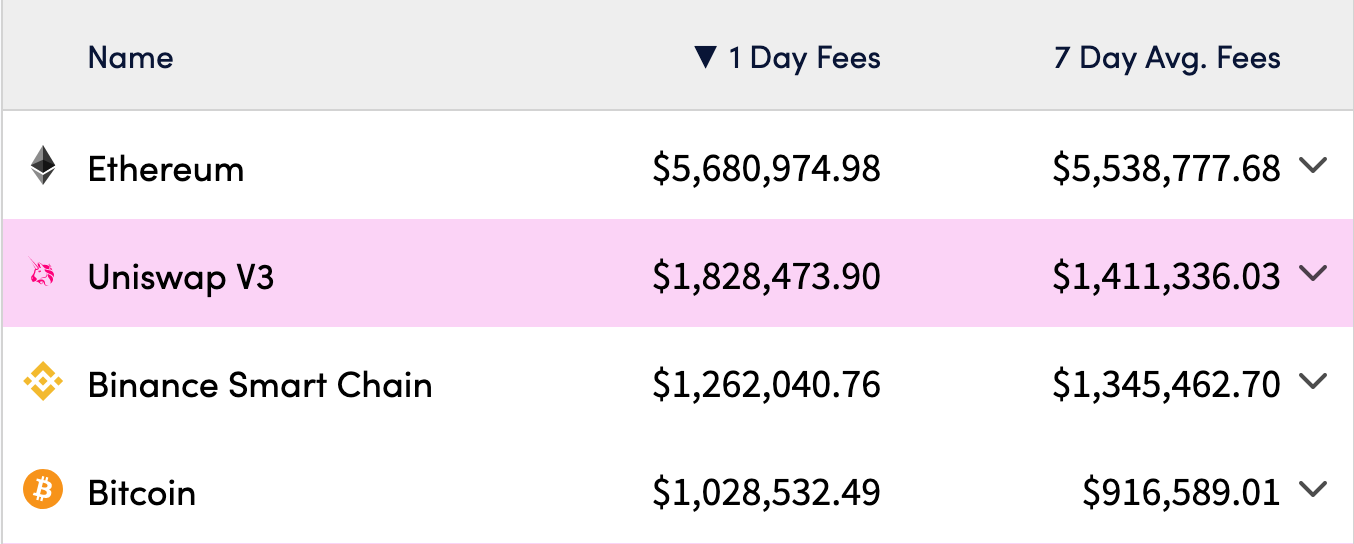Expand the Ethereum row chevron

click(1313, 166)
